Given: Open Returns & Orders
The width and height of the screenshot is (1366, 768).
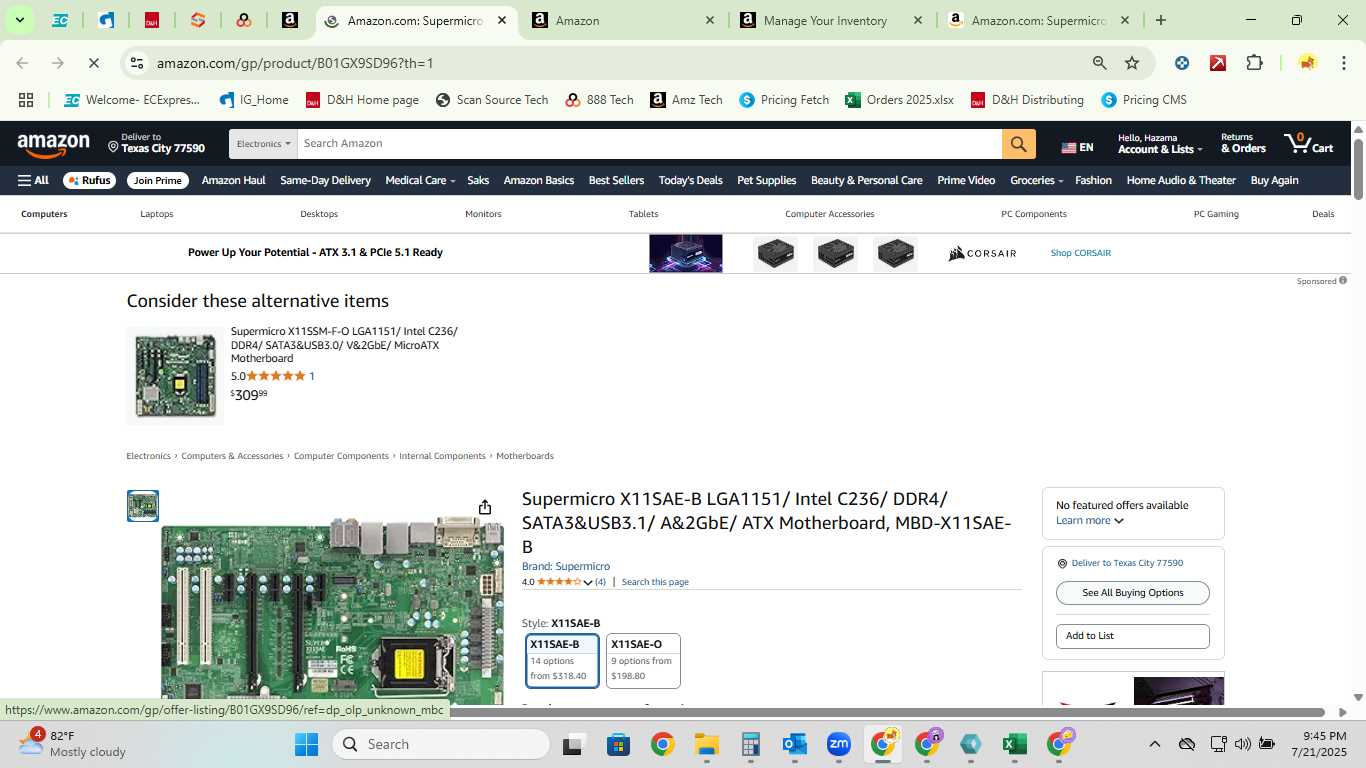Looking at the screenshot, I should click(x=1243, y=143).
